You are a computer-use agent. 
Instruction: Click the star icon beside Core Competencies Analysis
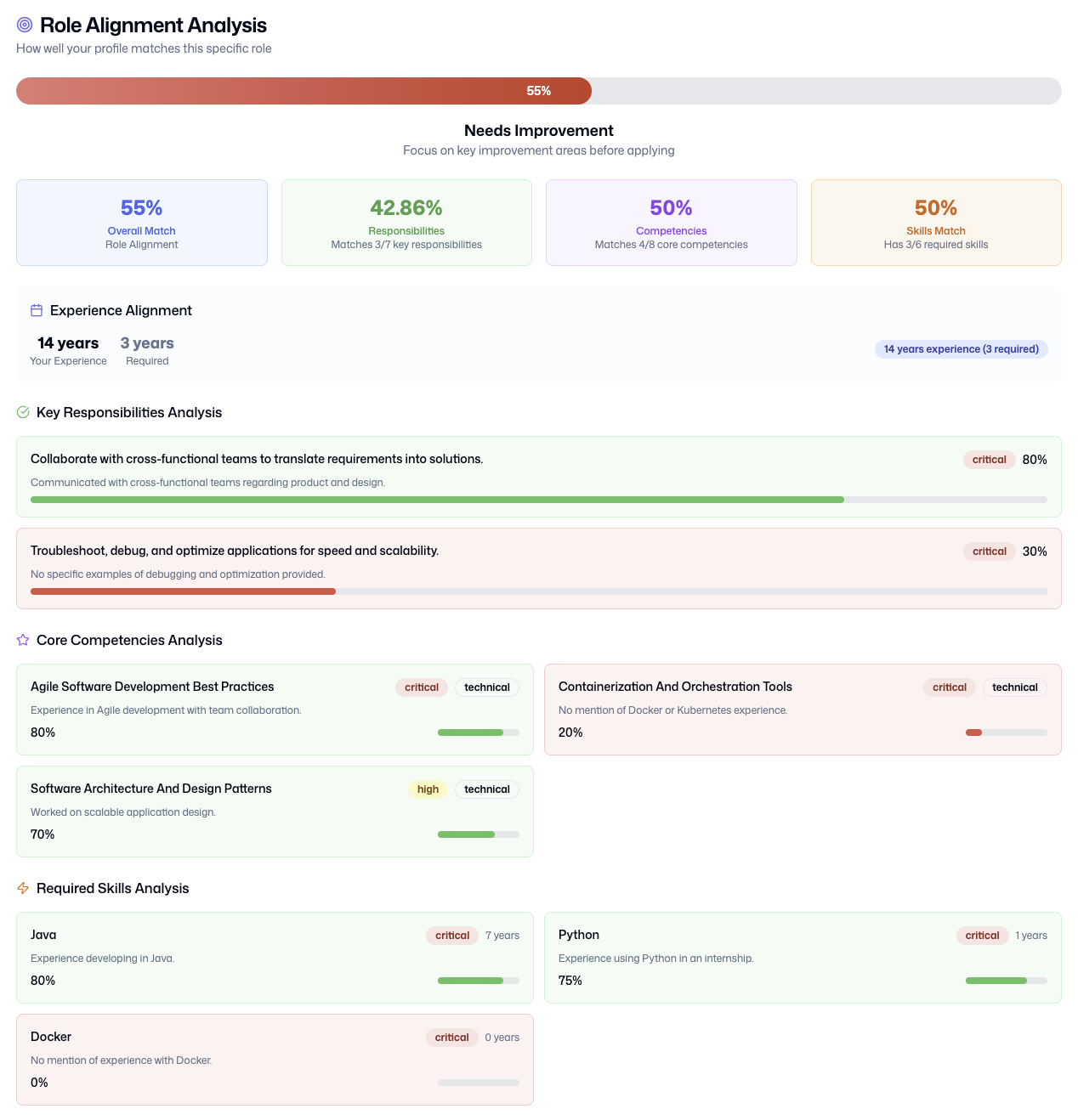[x=23, y=640]
